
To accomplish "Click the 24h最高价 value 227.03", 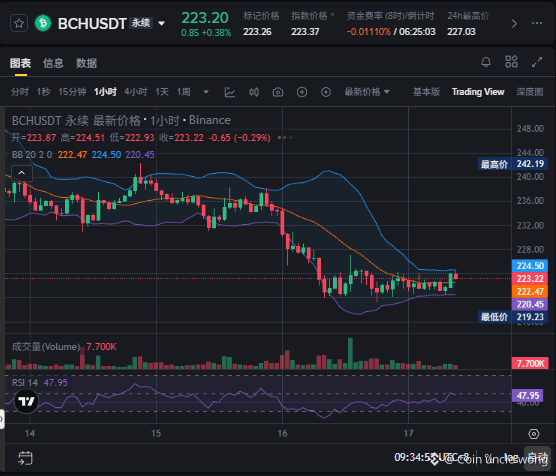I will pyautogui.click(x=461, y=32).
